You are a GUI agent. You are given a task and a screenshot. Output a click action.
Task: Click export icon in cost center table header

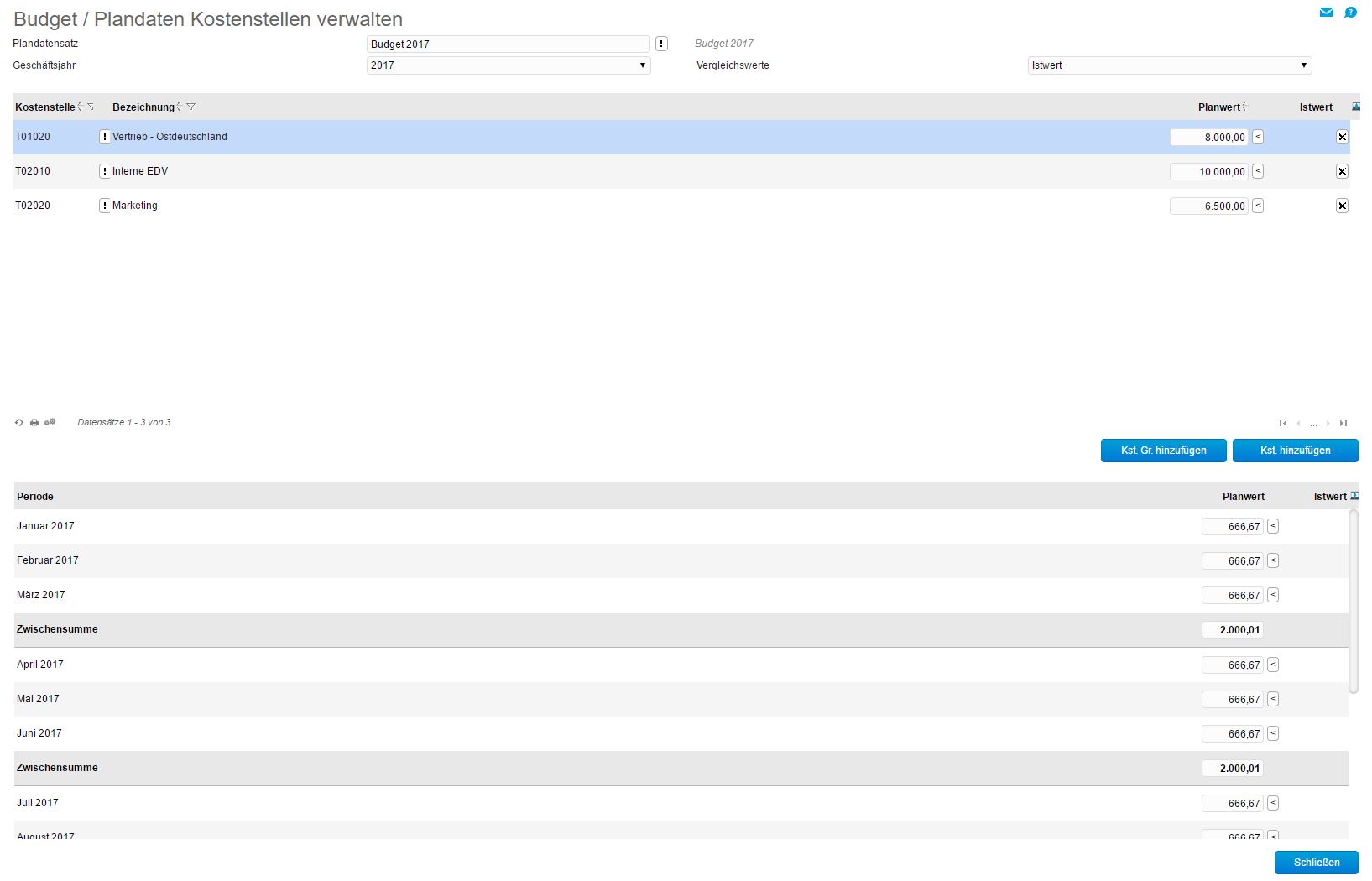click(x=1355, y=107)
